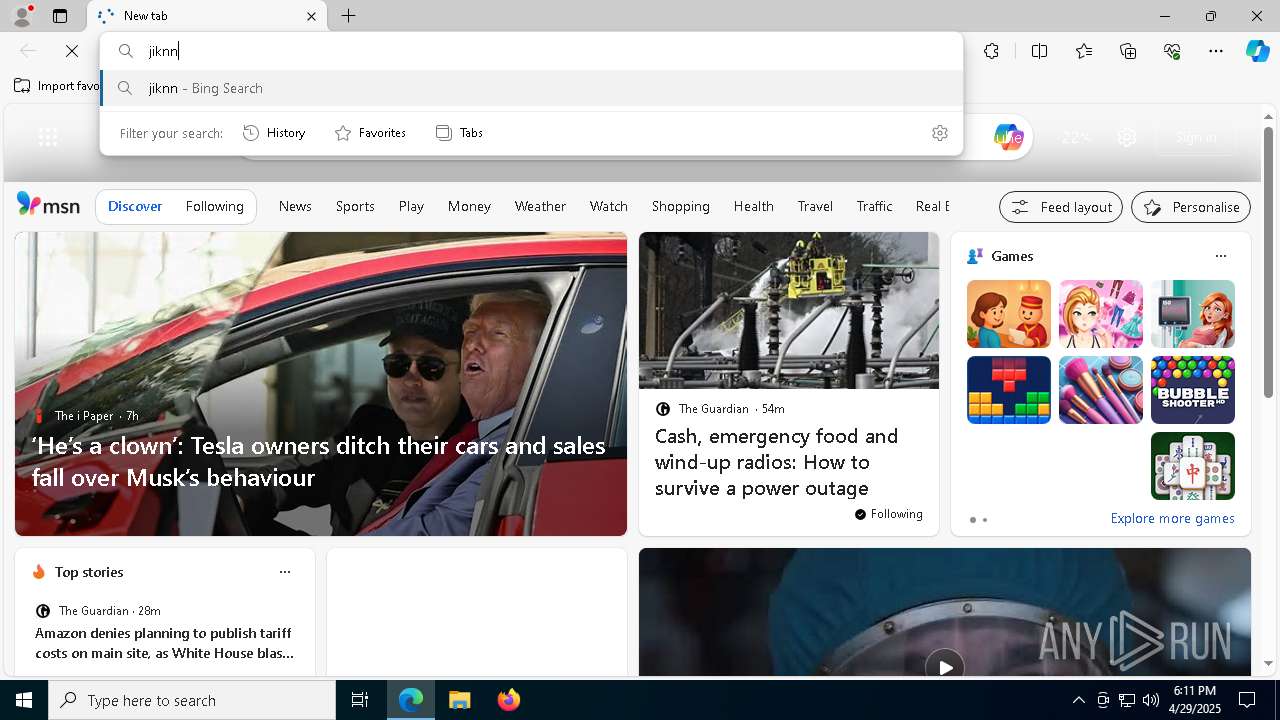Viewport: 1280px width, 720px height.
Task: Open Collections icon
Action: pos(1128,51)
